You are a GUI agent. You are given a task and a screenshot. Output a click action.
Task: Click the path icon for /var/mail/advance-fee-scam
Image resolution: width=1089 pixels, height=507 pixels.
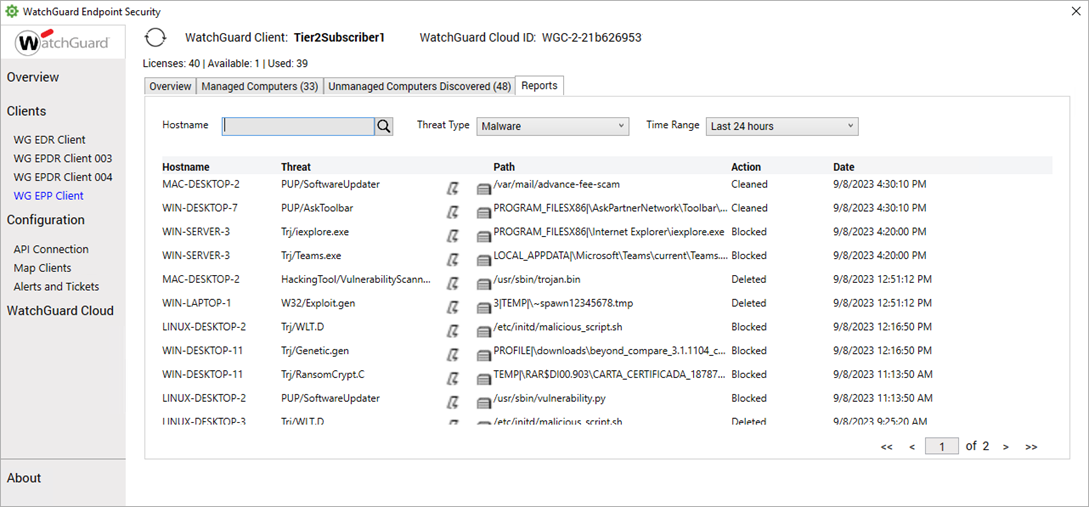pos(484,186)
